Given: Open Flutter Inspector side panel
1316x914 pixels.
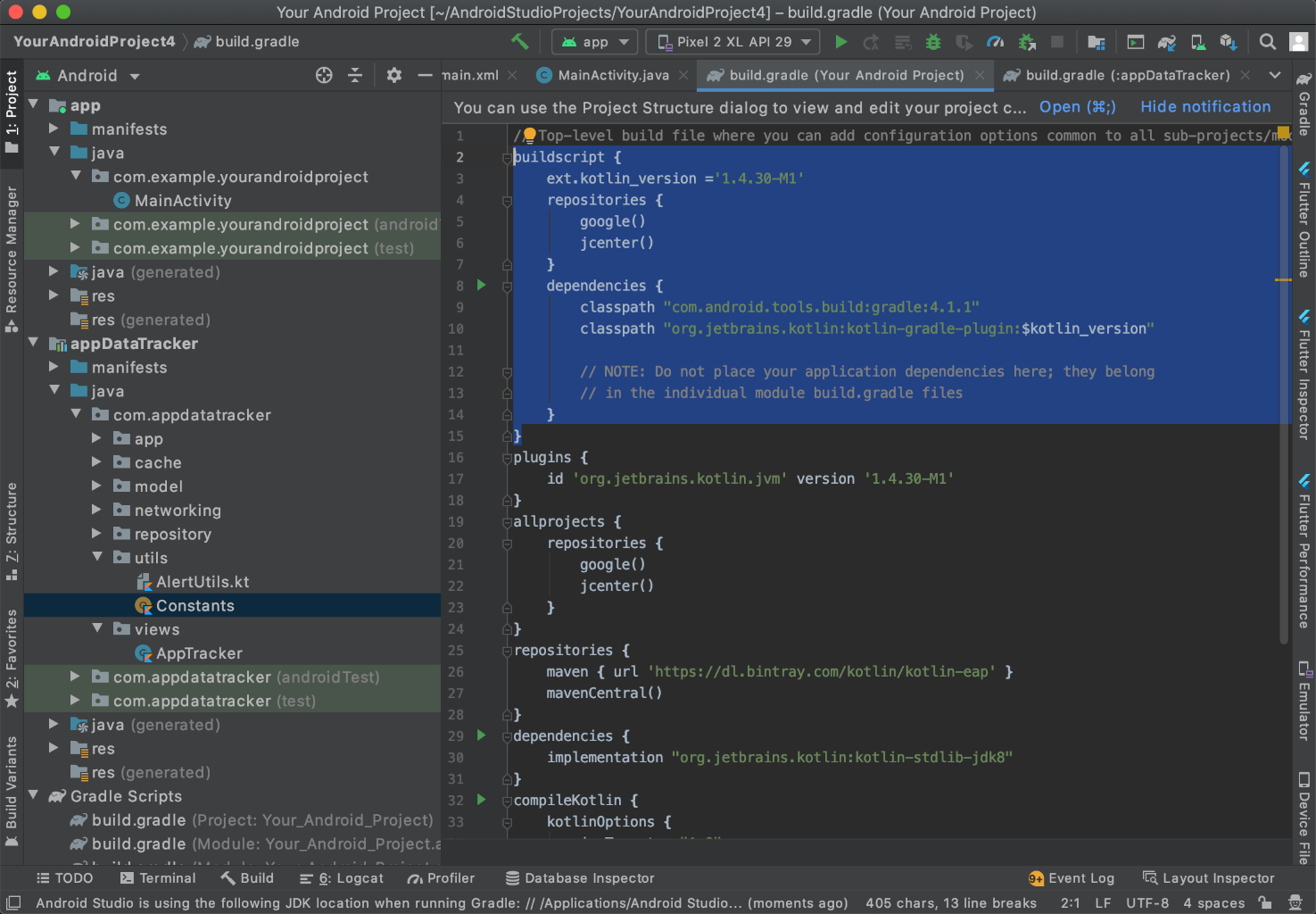Looking at the screenshot, I should point(1304,375).
